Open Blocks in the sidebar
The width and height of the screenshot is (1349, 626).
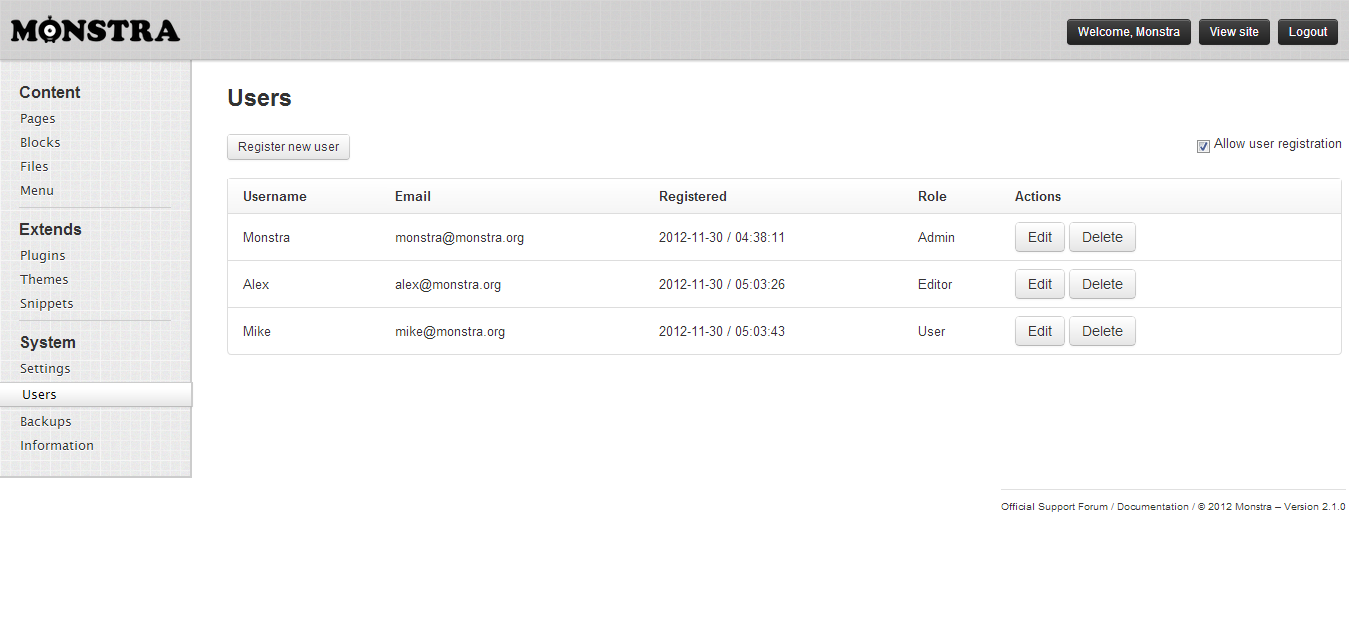40,142
